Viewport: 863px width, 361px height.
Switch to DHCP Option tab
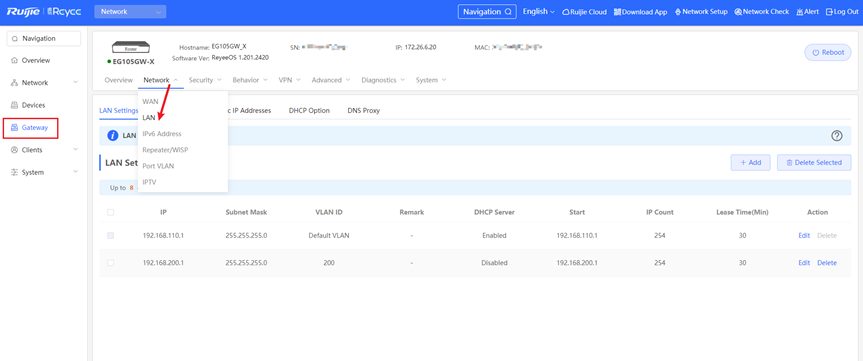coord(309,111)
